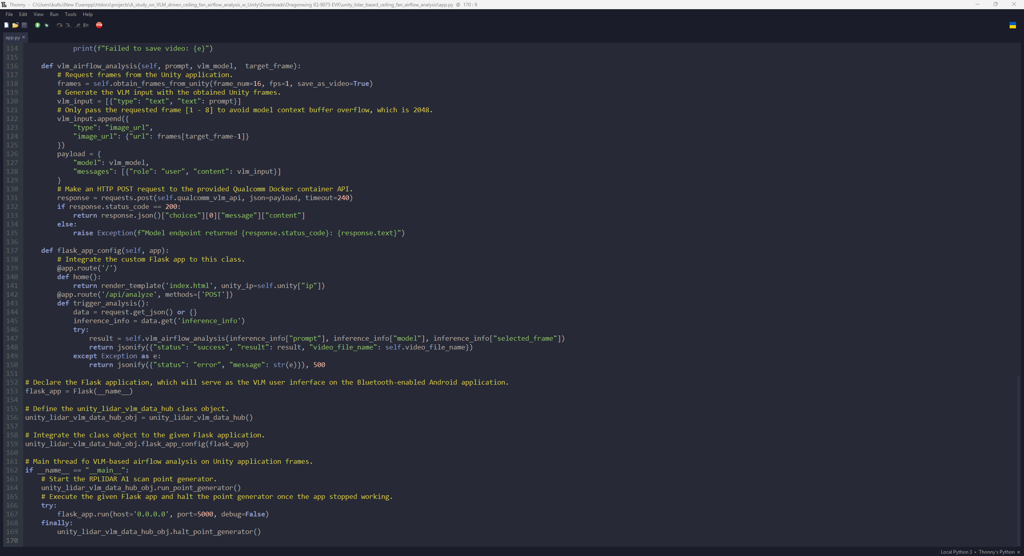Open the Help menu
The width and height of the screenshot is (1024, 556).
coord(88,14)
